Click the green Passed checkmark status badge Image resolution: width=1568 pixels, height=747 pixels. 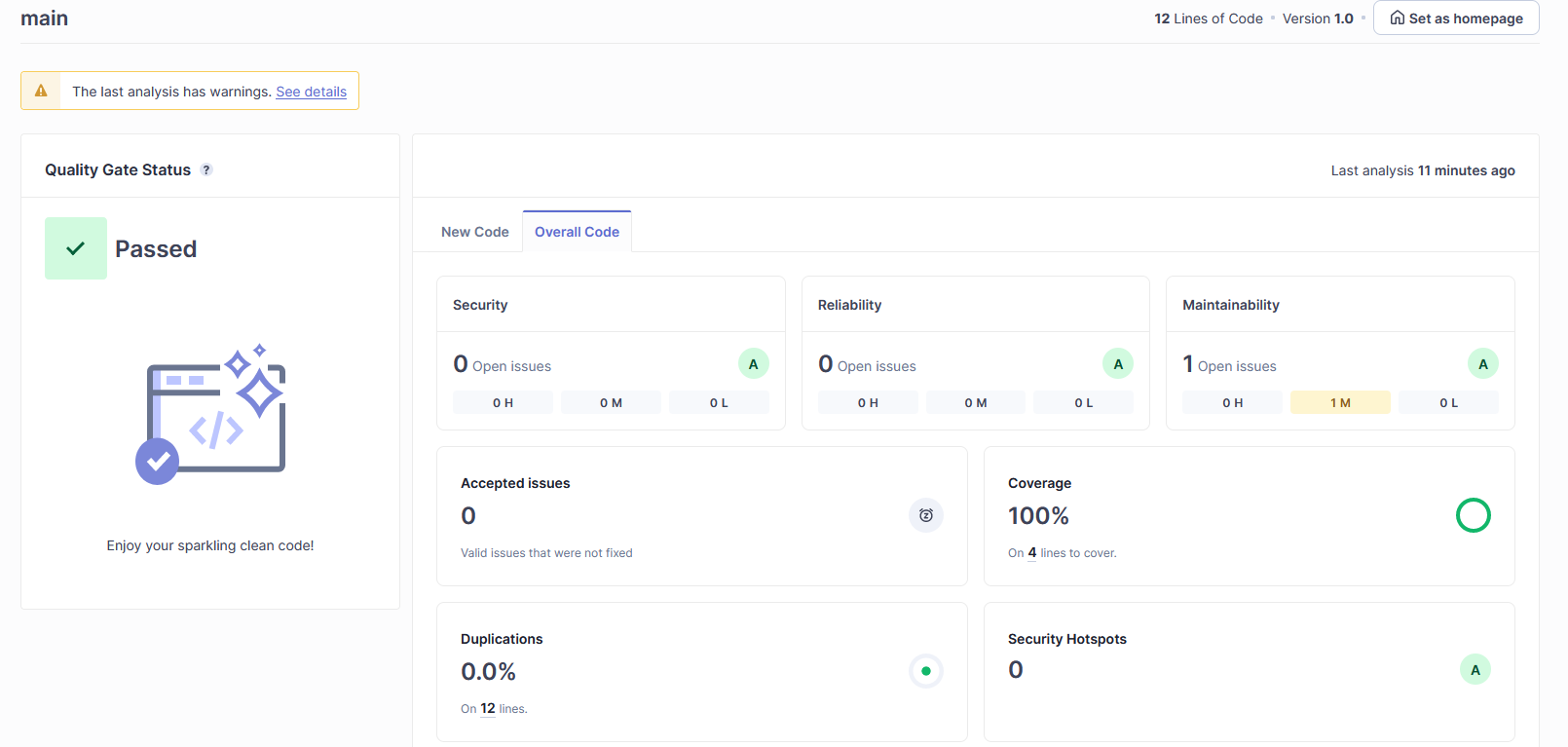76,248
